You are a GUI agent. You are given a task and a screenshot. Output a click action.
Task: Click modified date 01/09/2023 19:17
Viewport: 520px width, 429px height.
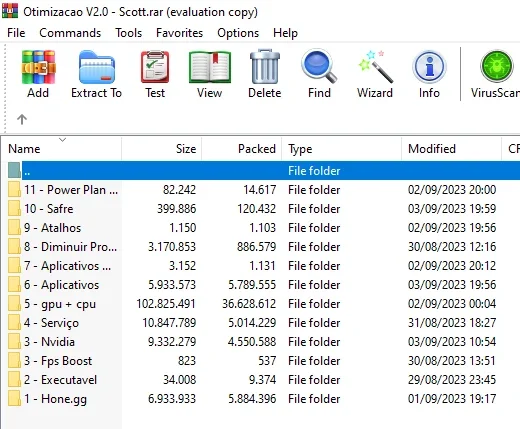click(x=452, y=399)
